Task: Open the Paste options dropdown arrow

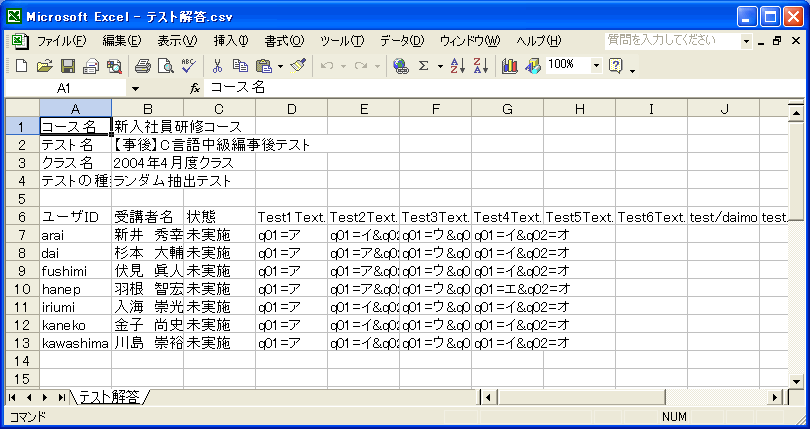Action: (281, 66)
